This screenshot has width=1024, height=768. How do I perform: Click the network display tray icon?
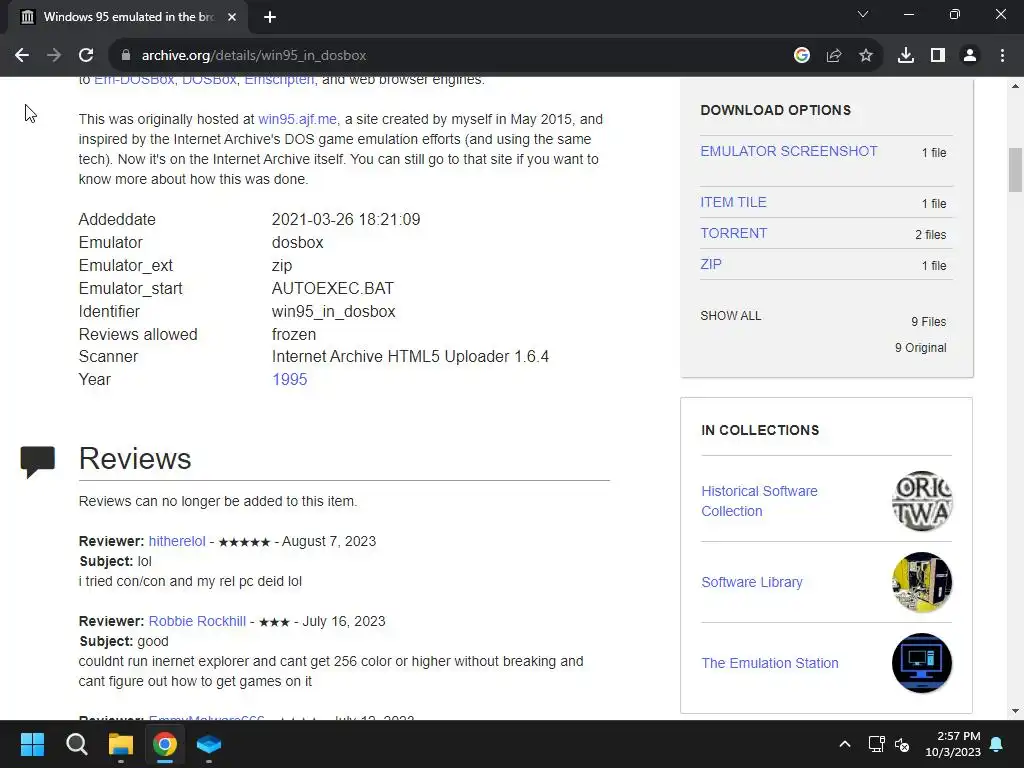tap(876, 744)
